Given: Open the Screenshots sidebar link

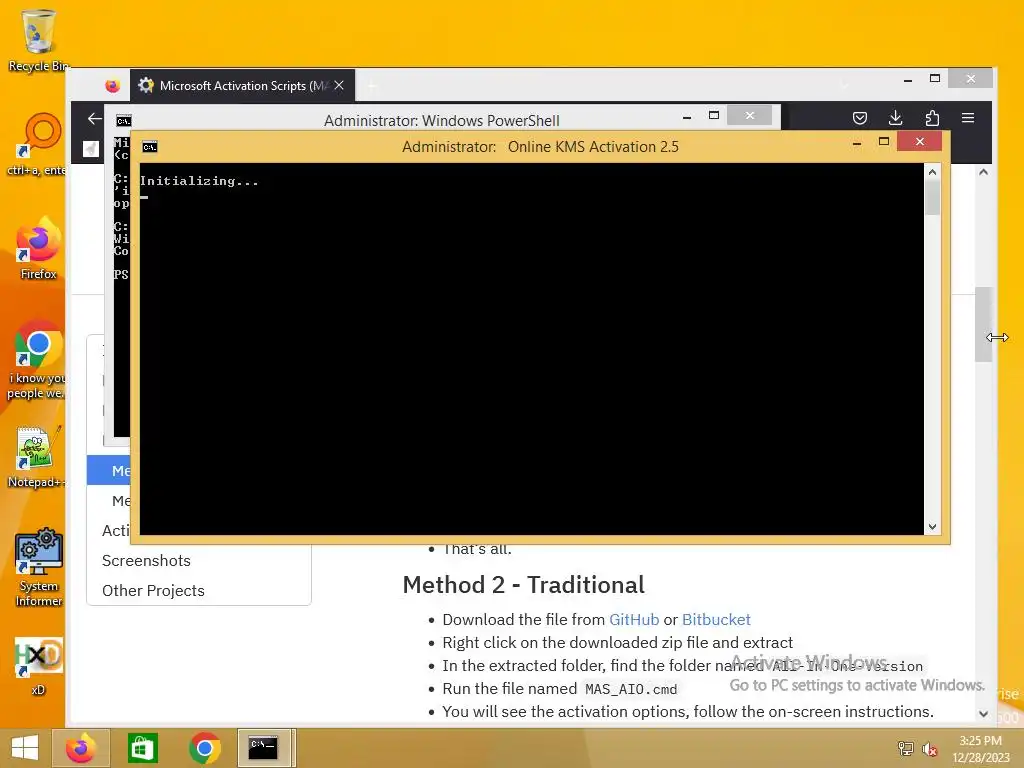Looking at the screenshot, I should pos(146,561).
